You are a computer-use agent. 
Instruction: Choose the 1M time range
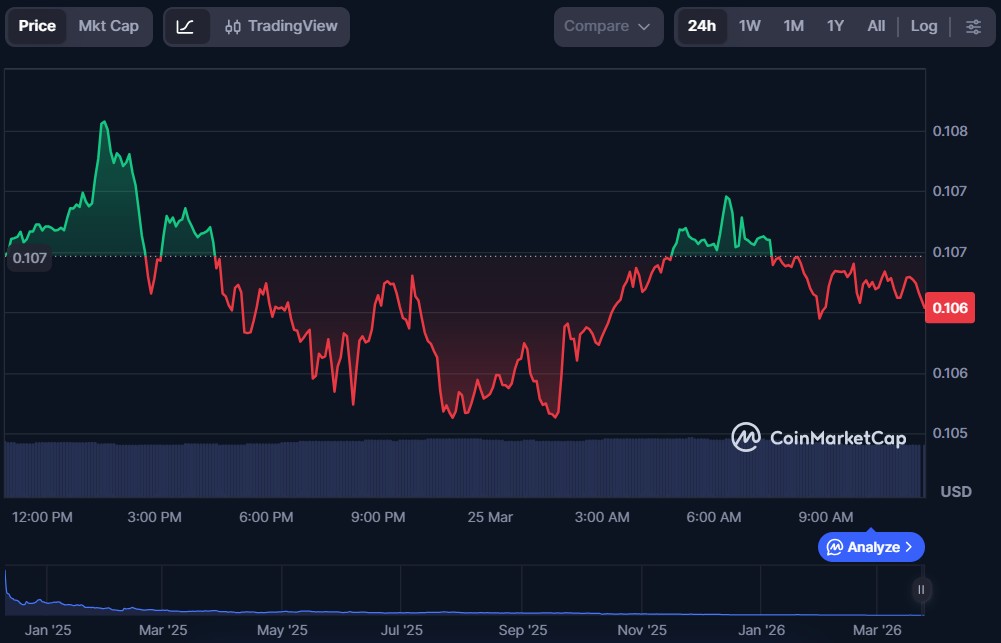tap(793, 26)
